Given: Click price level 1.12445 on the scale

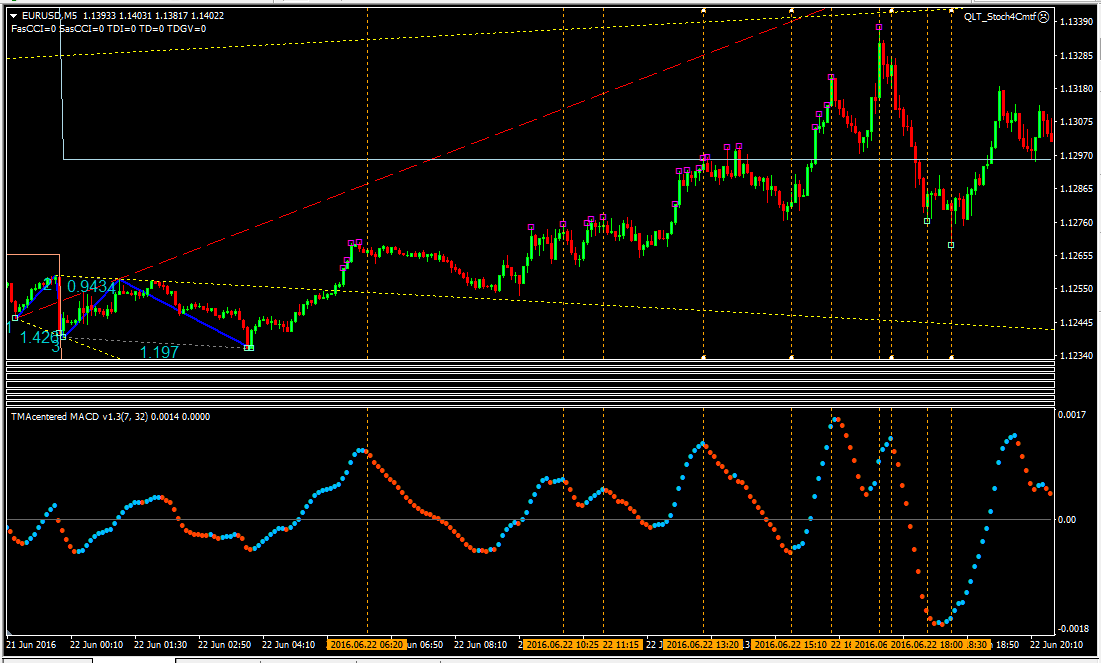Looking at the screenshot, I should pos(1076,323).
